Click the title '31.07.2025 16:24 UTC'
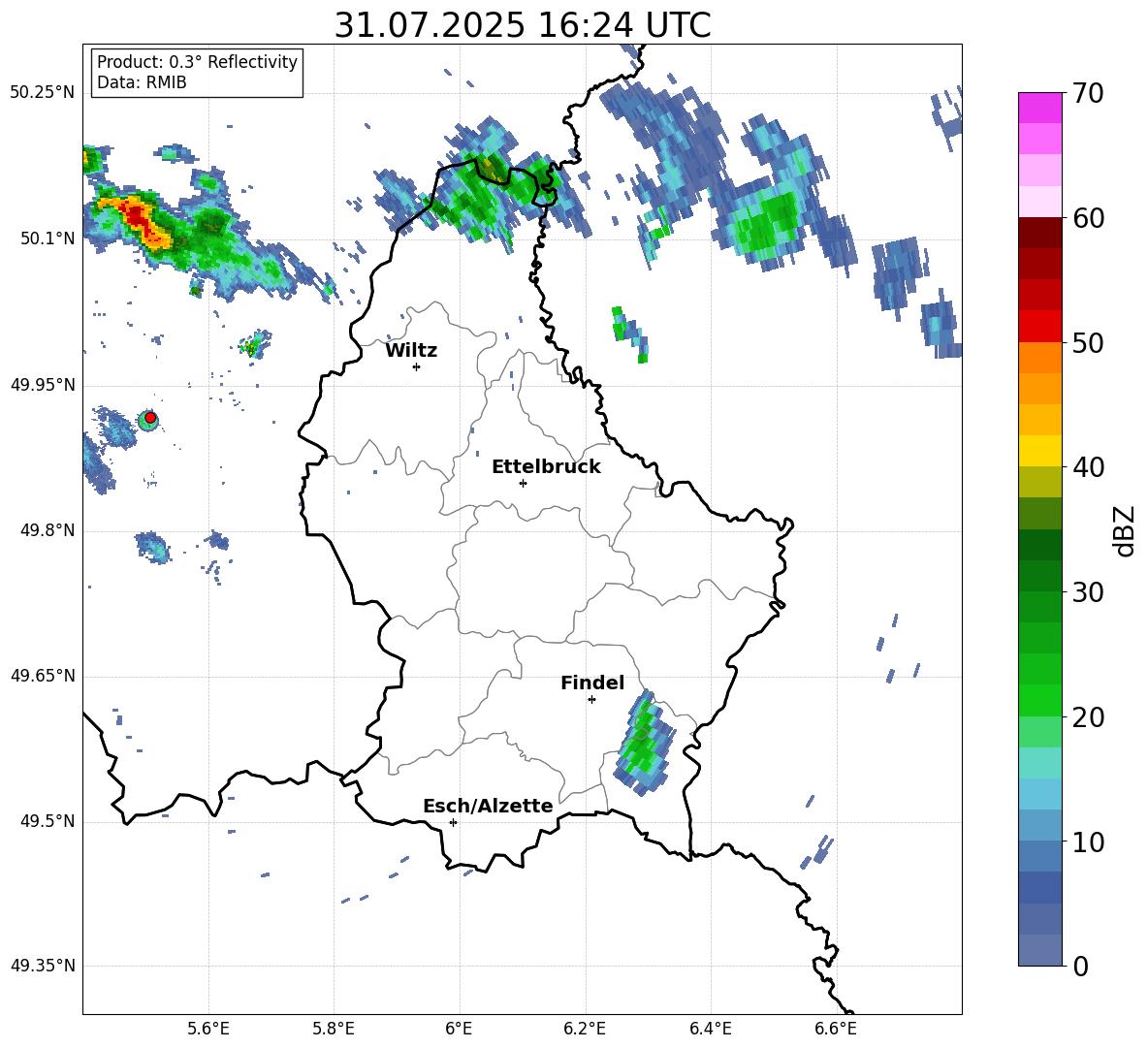Viewport: 1148px width, 1048px height. [522, 25]
